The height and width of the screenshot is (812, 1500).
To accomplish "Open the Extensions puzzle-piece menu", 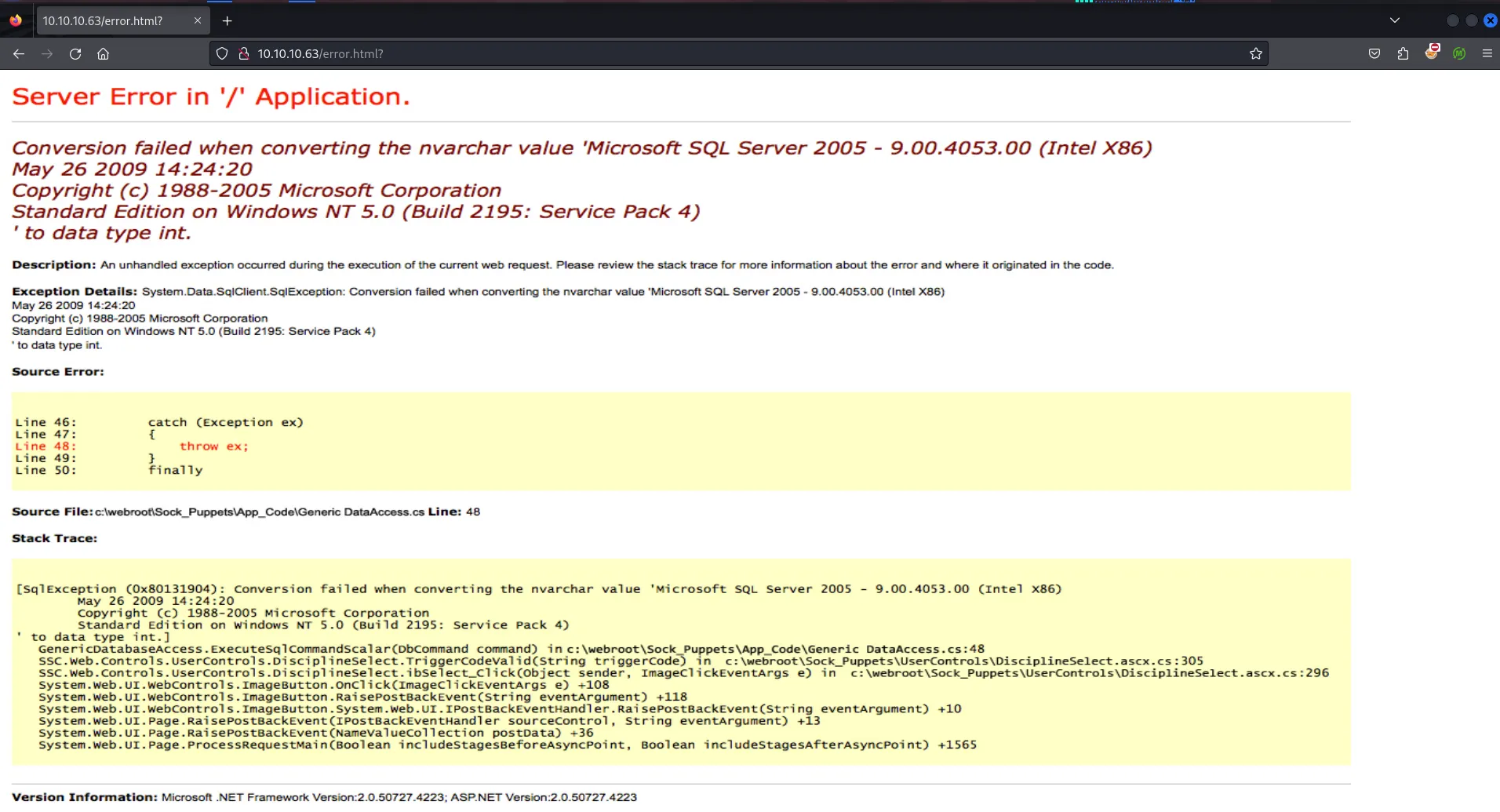I will (x=1403, y=53).
